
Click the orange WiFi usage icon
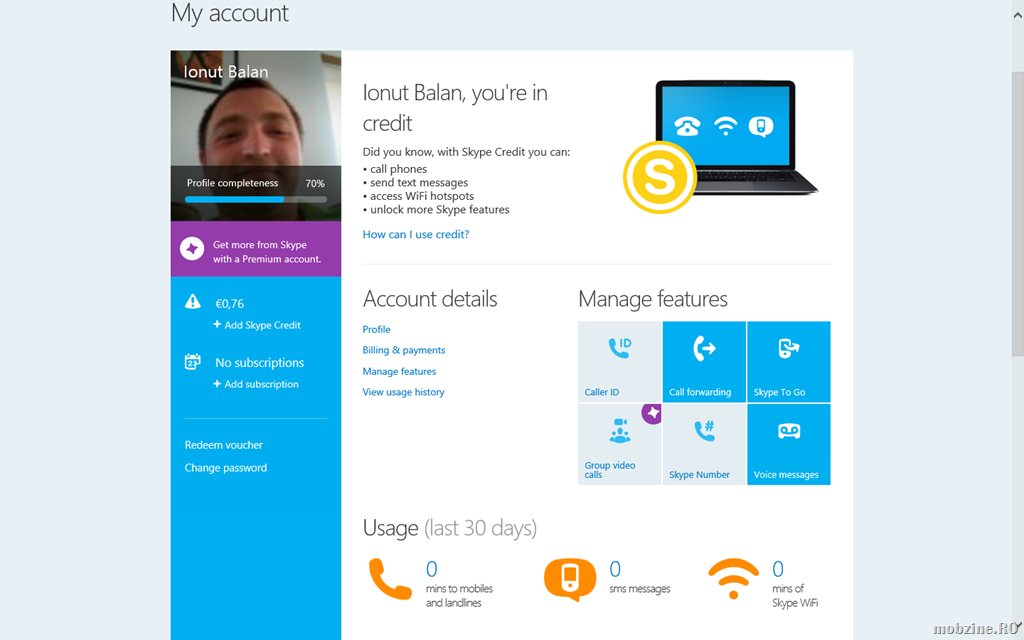click(733, 579)
